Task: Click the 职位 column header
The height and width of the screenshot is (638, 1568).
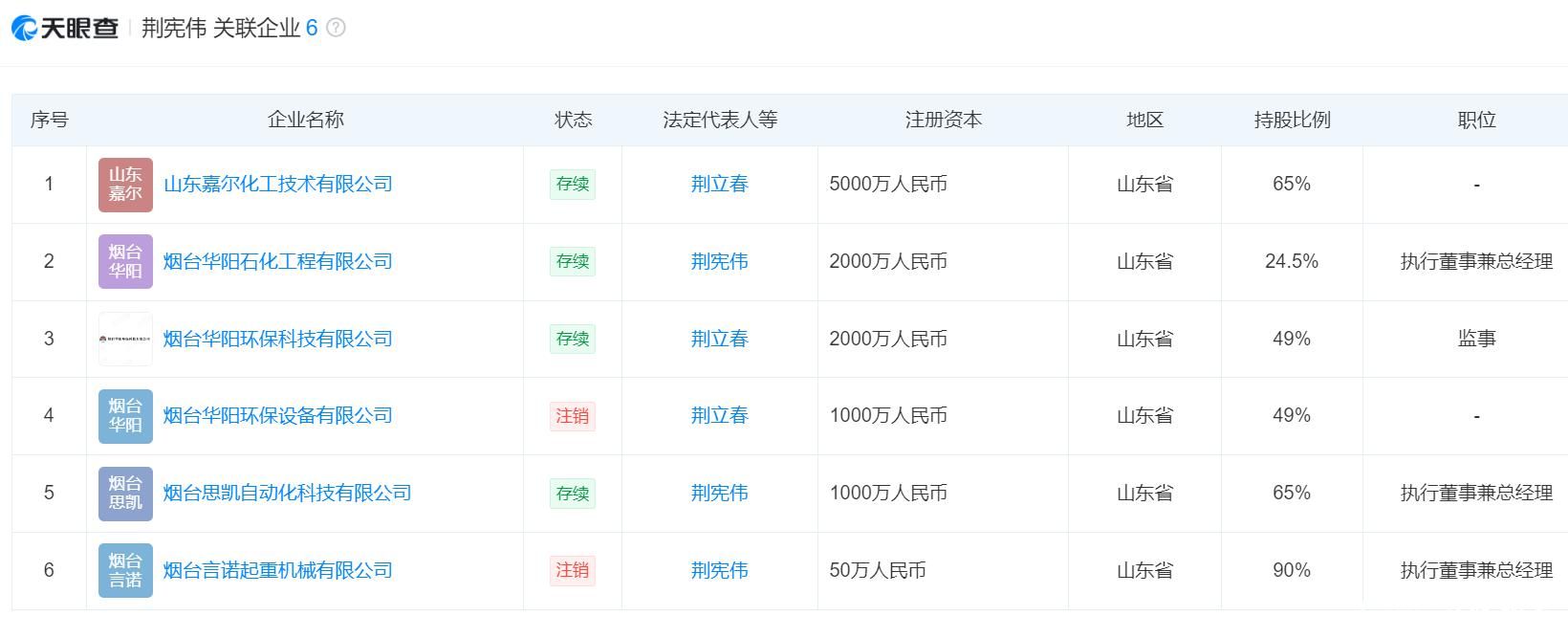Action: coord(1476,120)
